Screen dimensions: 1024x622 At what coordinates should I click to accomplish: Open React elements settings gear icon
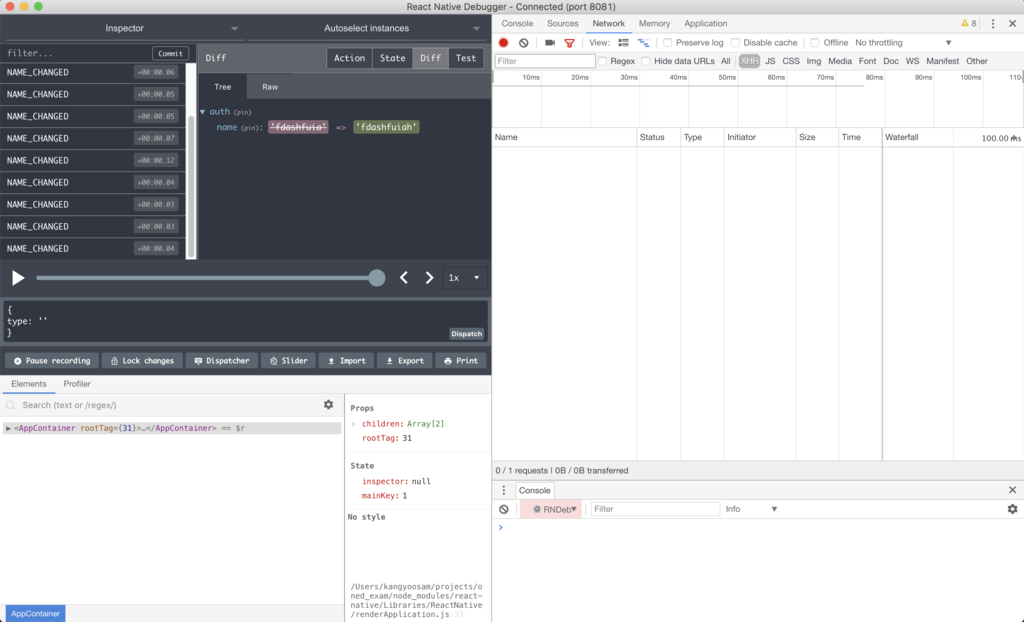tap(328, 405)
